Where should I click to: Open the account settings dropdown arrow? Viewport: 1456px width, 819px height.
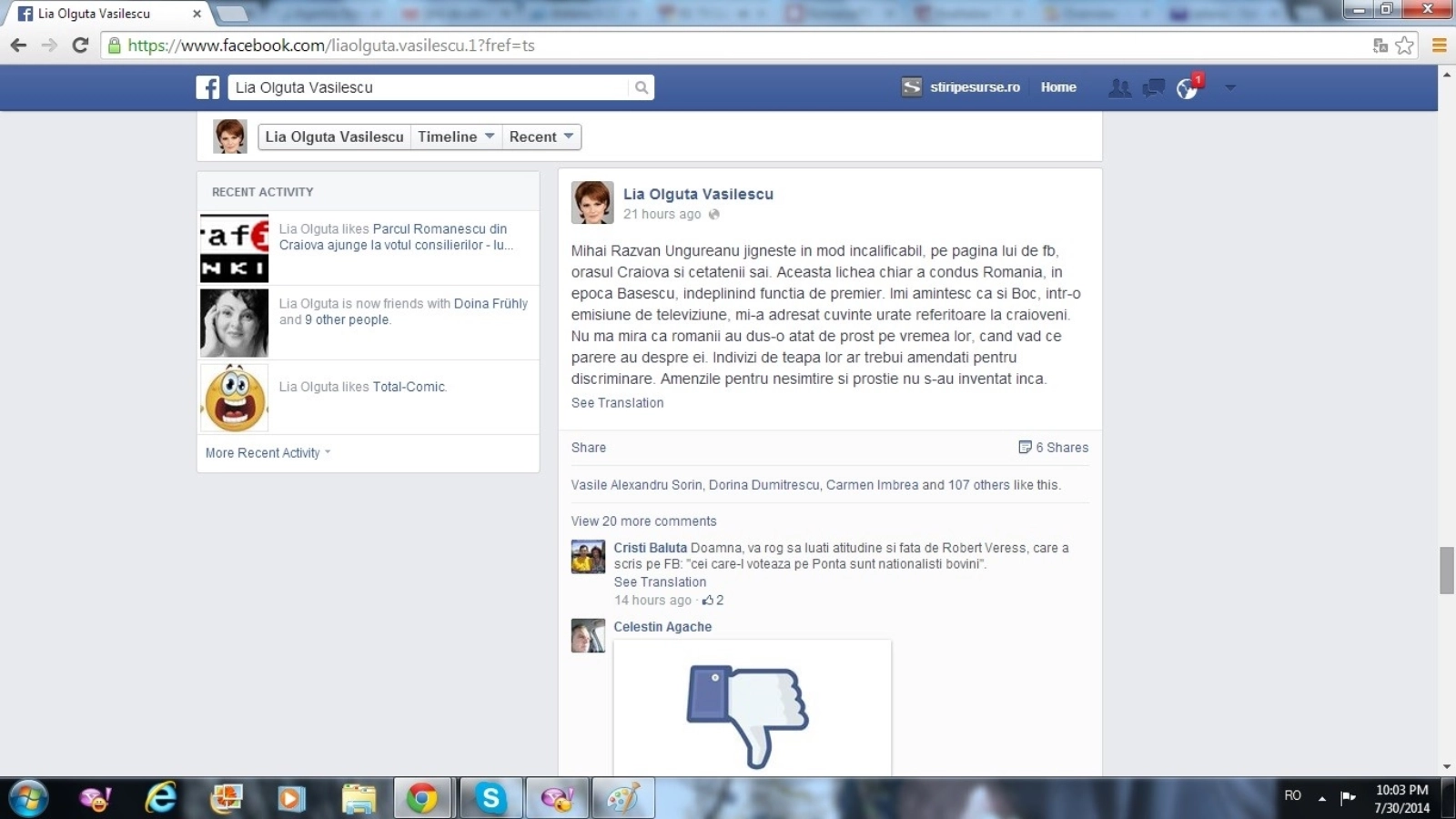1230,87
